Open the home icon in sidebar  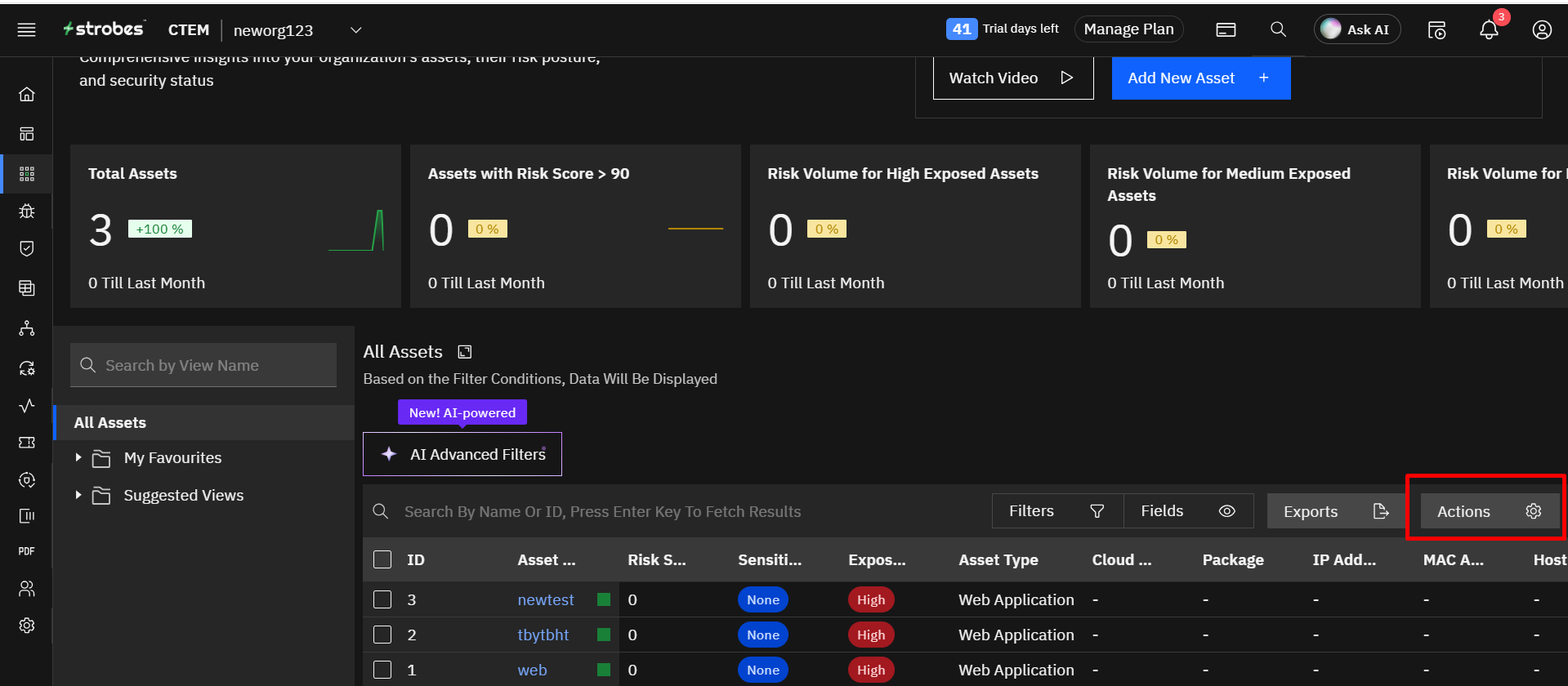27,95
